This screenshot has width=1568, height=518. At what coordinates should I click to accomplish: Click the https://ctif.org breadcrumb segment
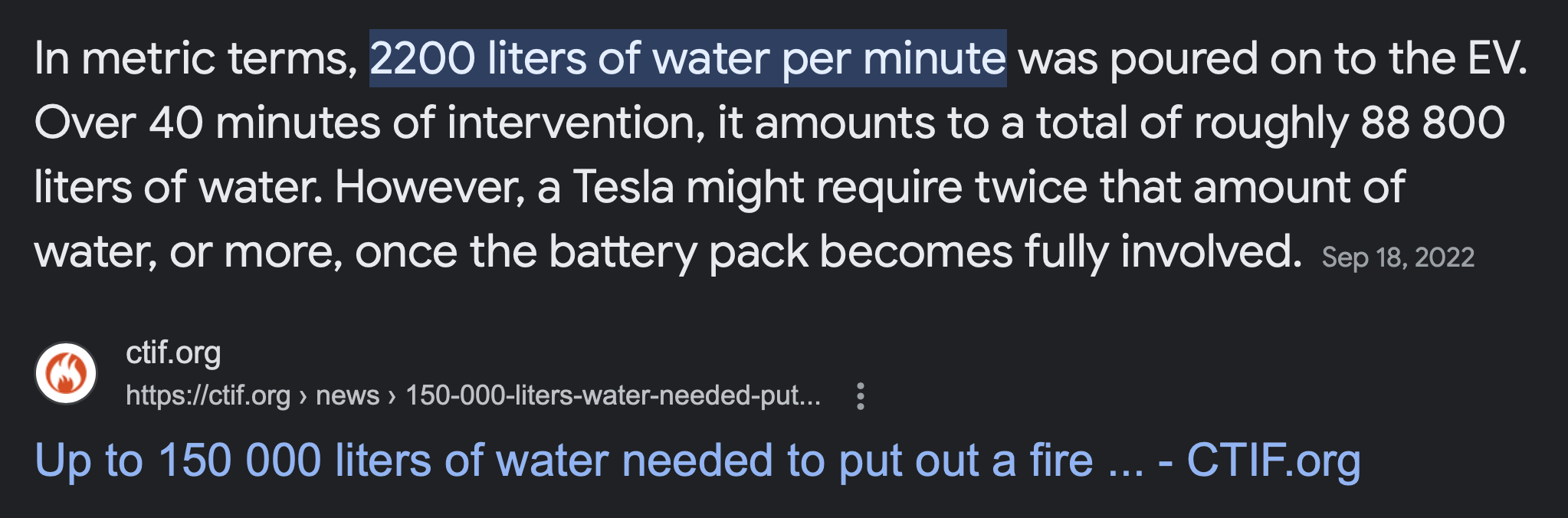click(208, 395)
